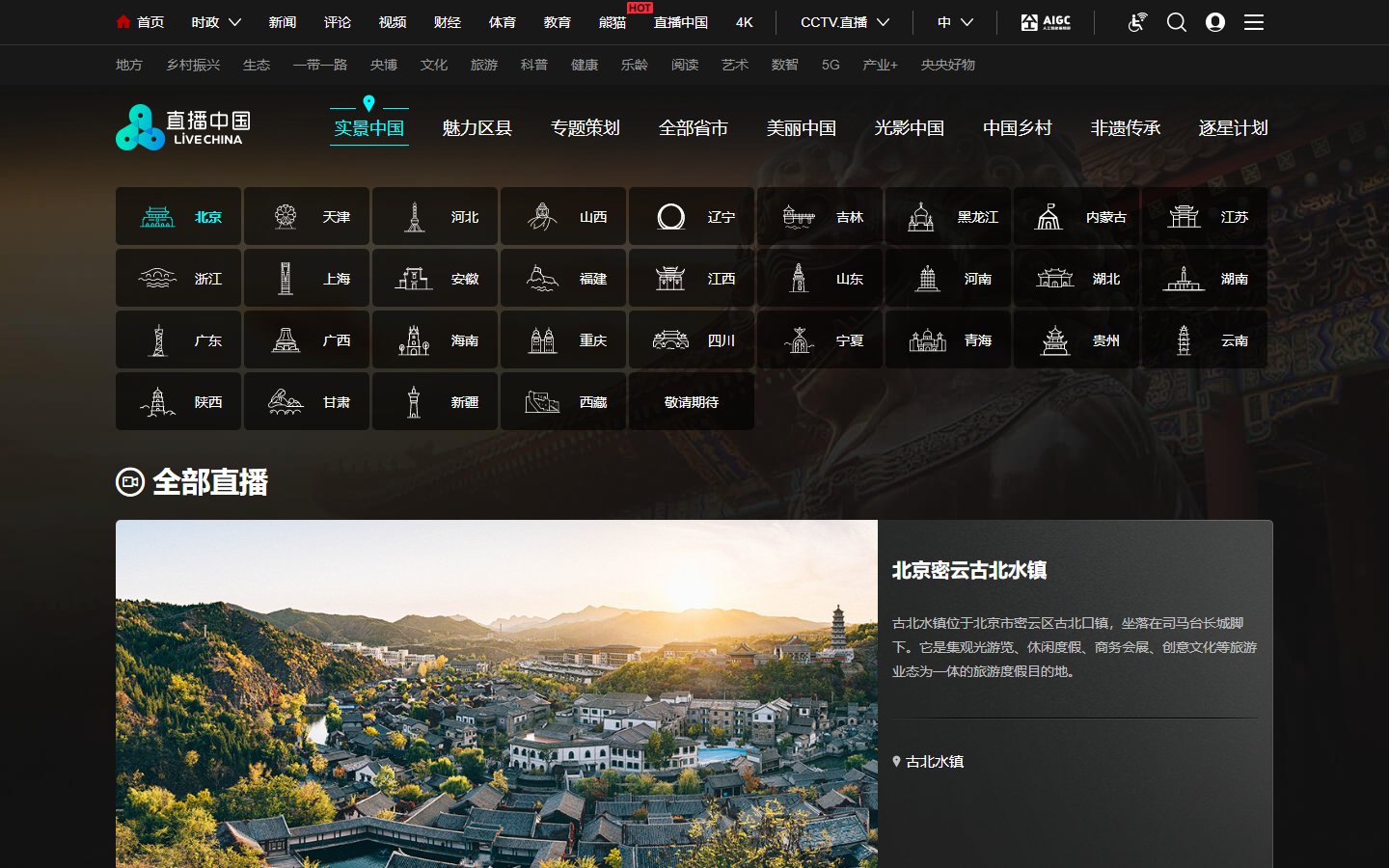The image size is (1389, 868).
Task: Click the accessibility icon in top bar
Action: coord(1138,22)
